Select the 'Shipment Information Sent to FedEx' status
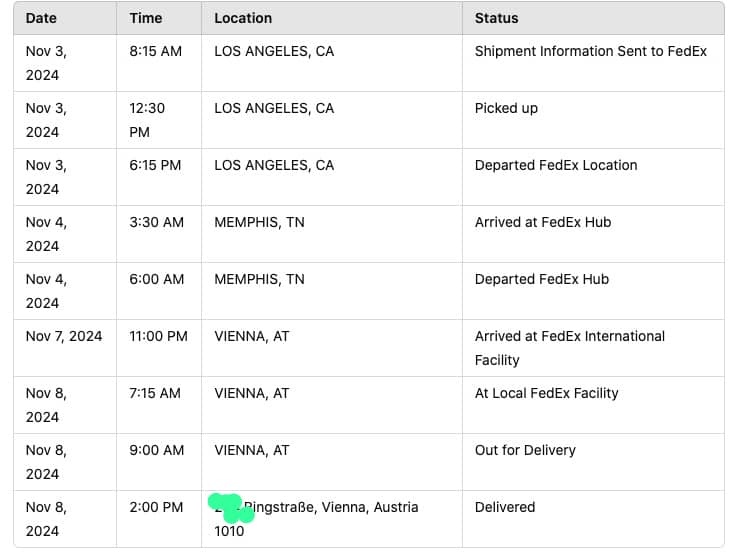The width and height of the screenshot is (732, 556). 590,51
